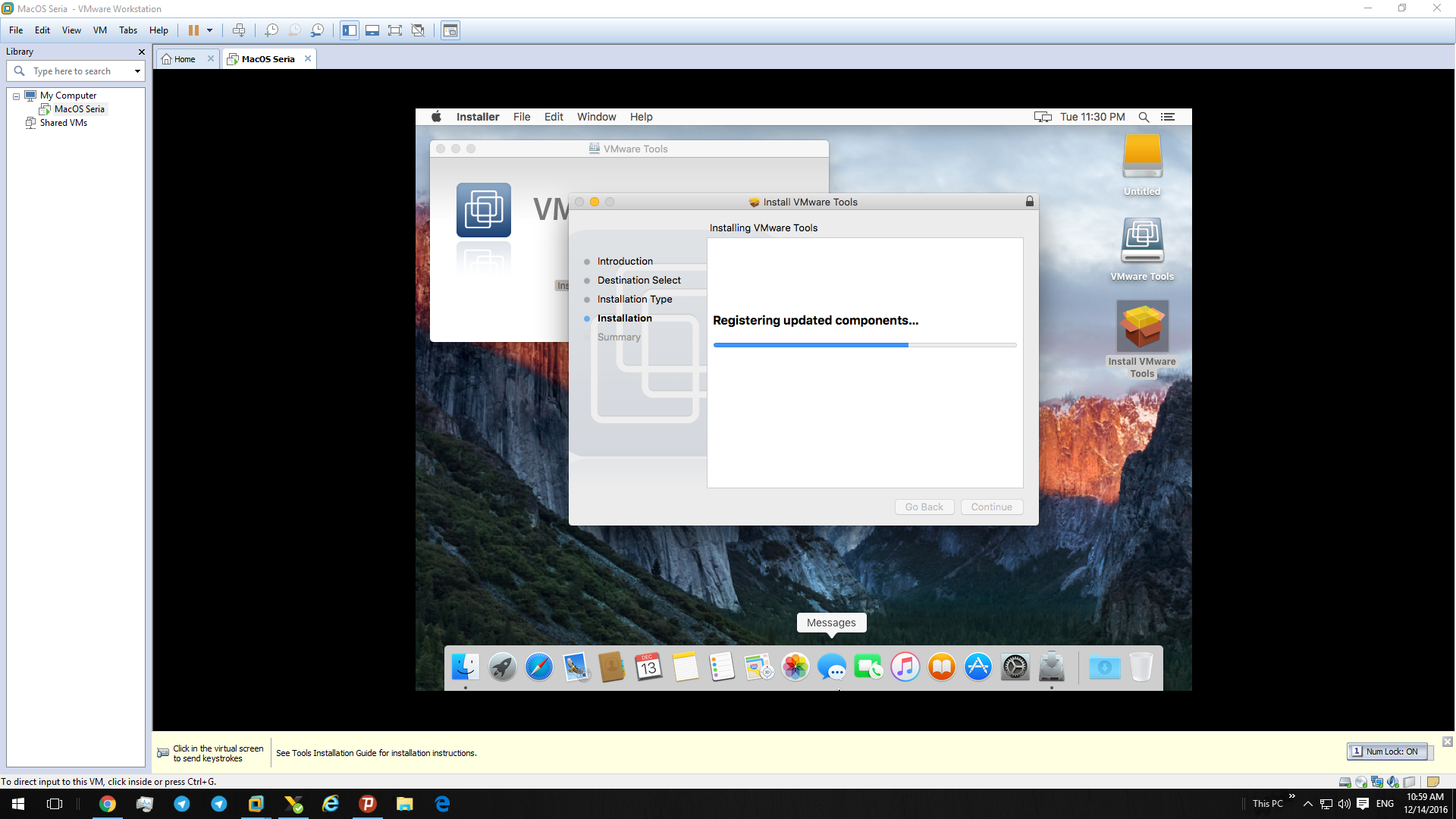
Task: Open the VMware View menu
Action: [71, 30]
